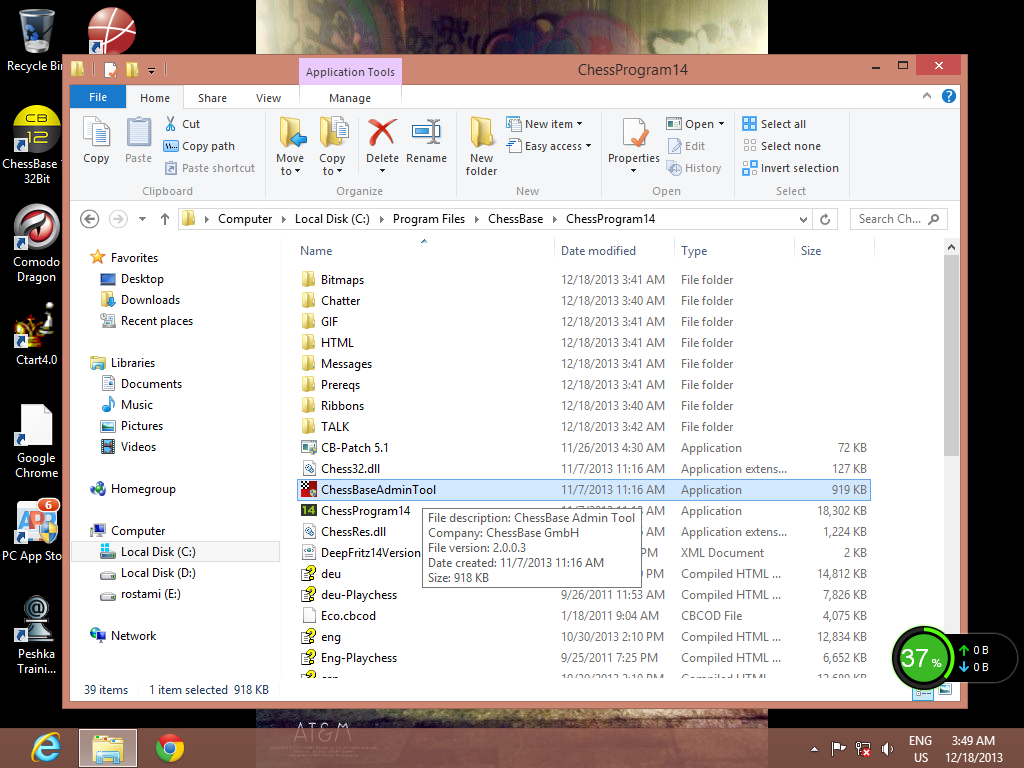Click Copy path in the ribbon
This screenshot has height=768, width=1024.
tap(199, 146)
